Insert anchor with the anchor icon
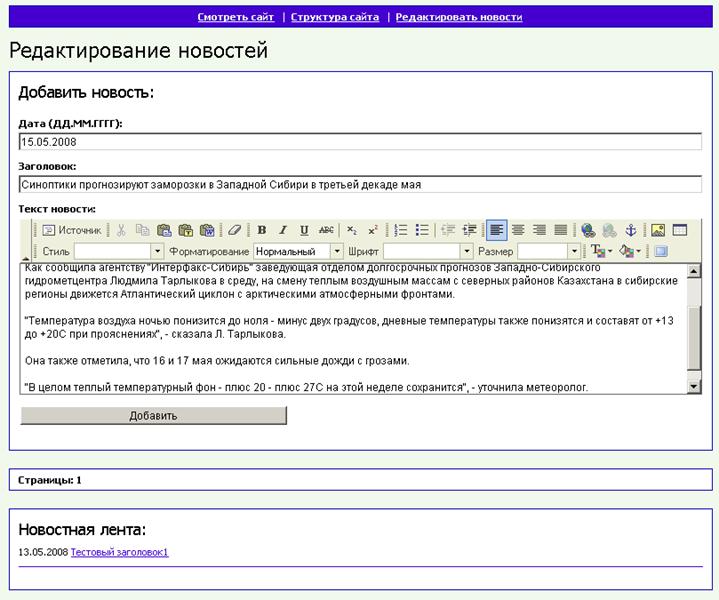719x600 pixels. click(631, 230)
